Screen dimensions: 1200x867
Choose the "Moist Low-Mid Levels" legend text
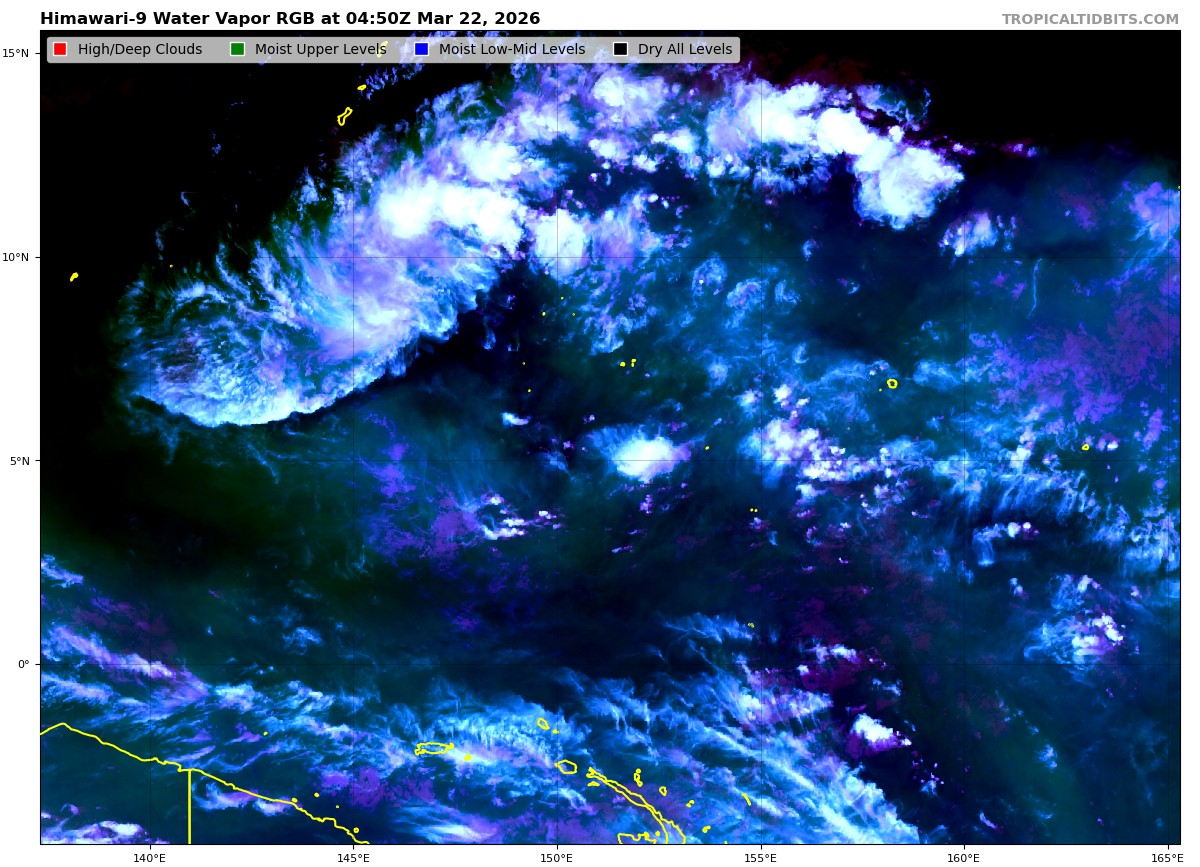(x=512, y=50)
